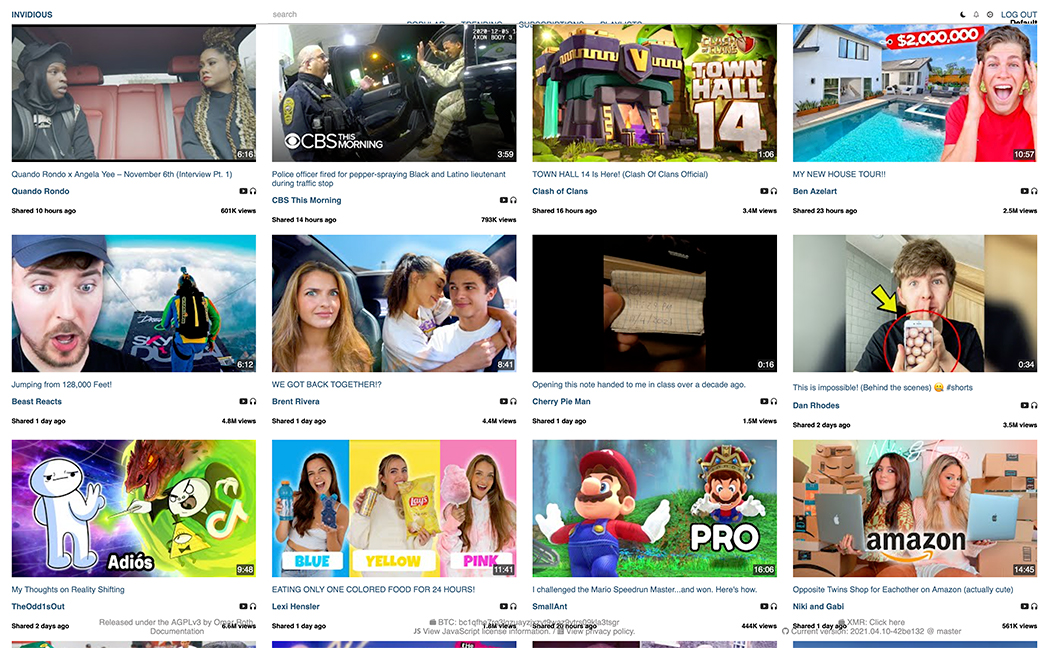Click the YouTube icon in the Cherry Pie Man row

pos(764,401)
